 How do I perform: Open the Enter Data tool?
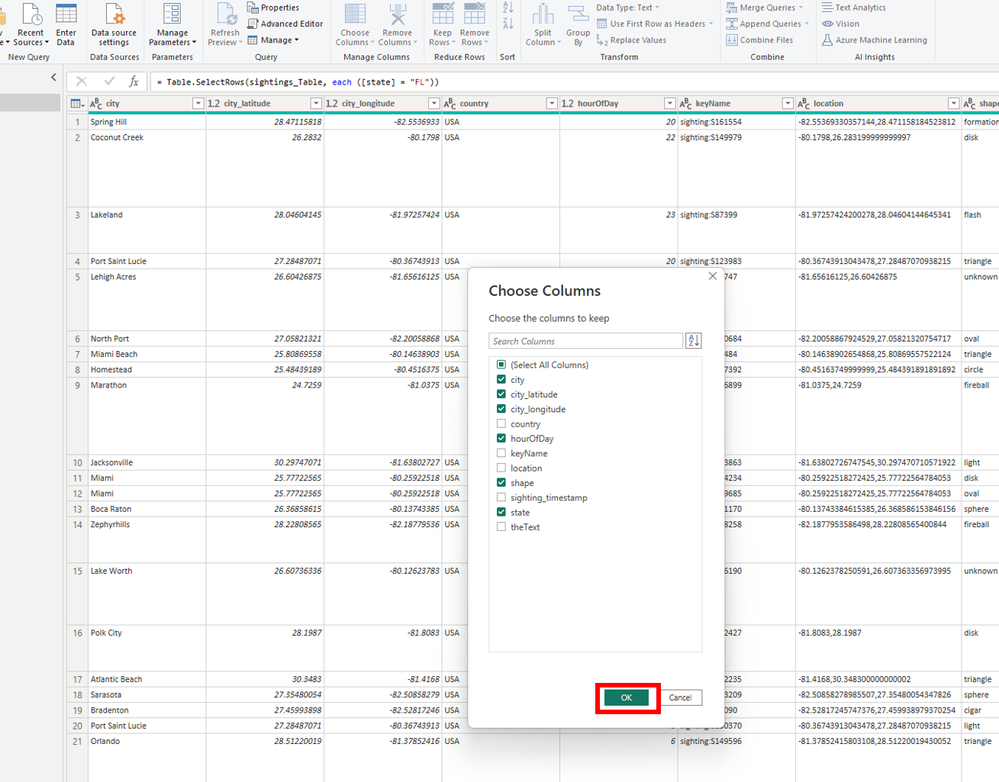pos(66,25)
